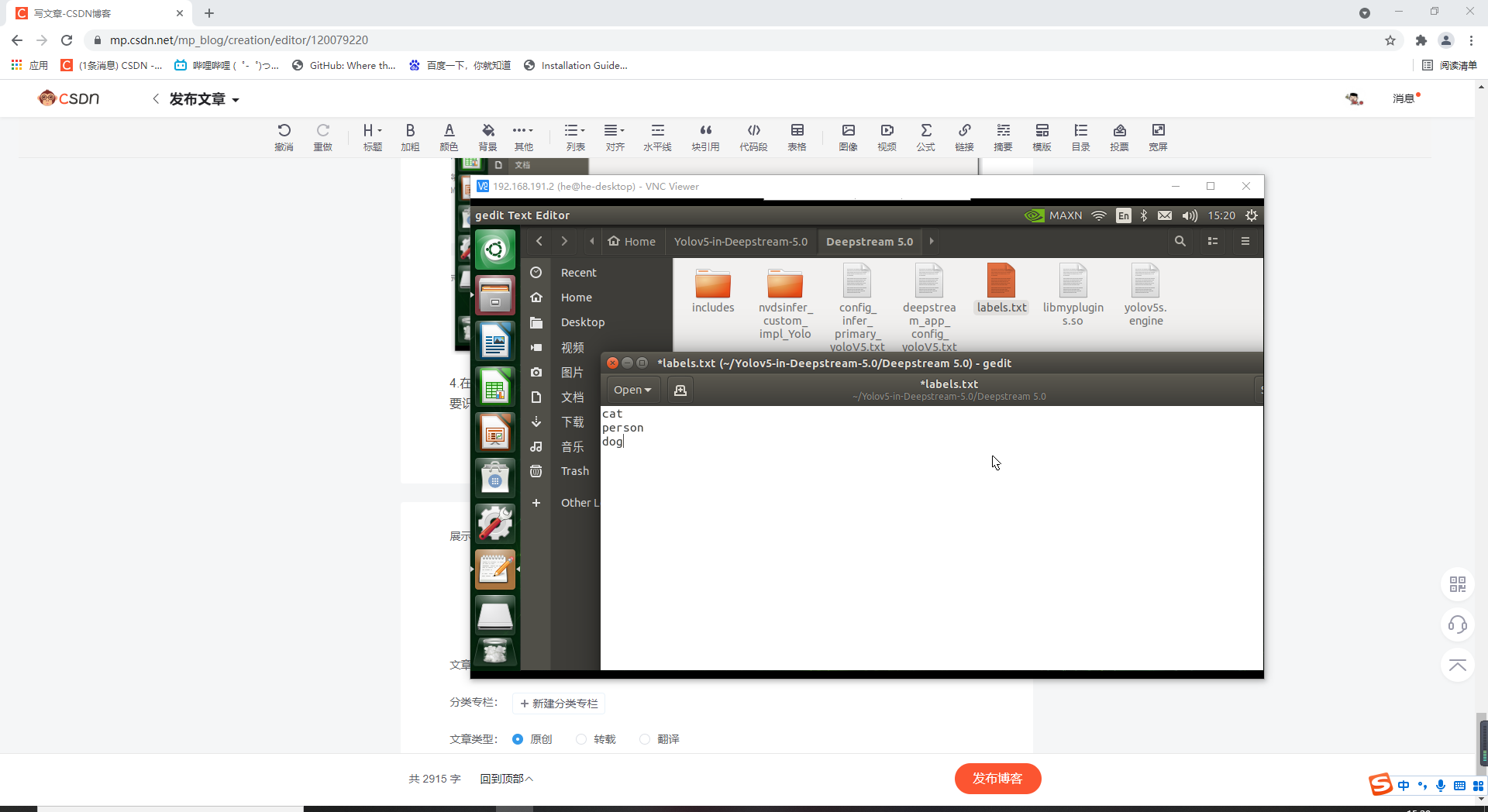This screenshot has height=812, width=1488.
Task: Open the search icon in the file manager
Action: coord(1180,241)
